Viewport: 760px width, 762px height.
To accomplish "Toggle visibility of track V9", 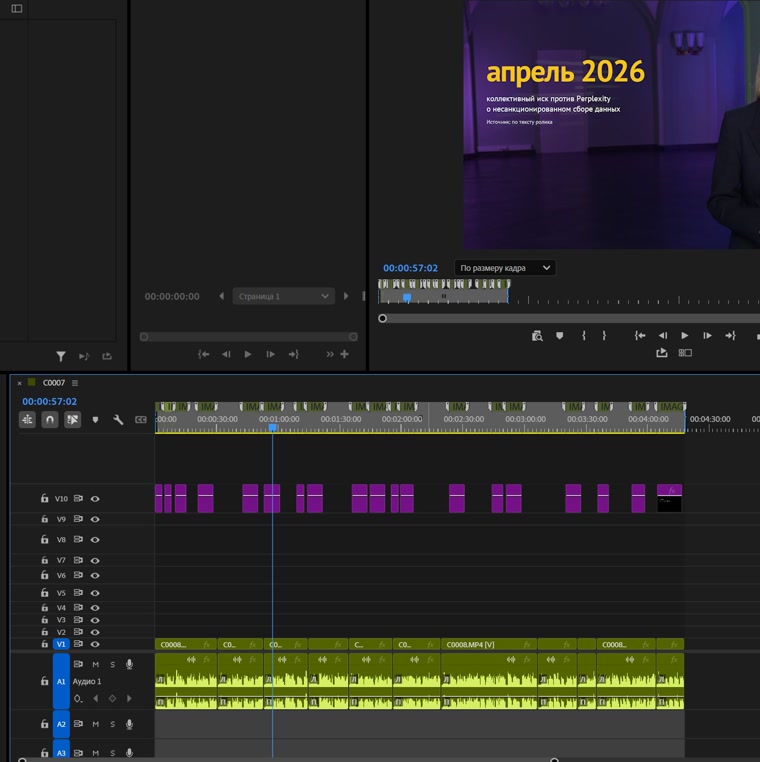I will coord(95,519).
